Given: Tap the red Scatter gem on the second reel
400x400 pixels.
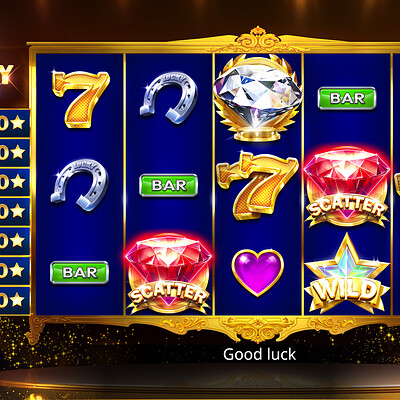Looking at the screenshot, I should click(x=169, y=273).
